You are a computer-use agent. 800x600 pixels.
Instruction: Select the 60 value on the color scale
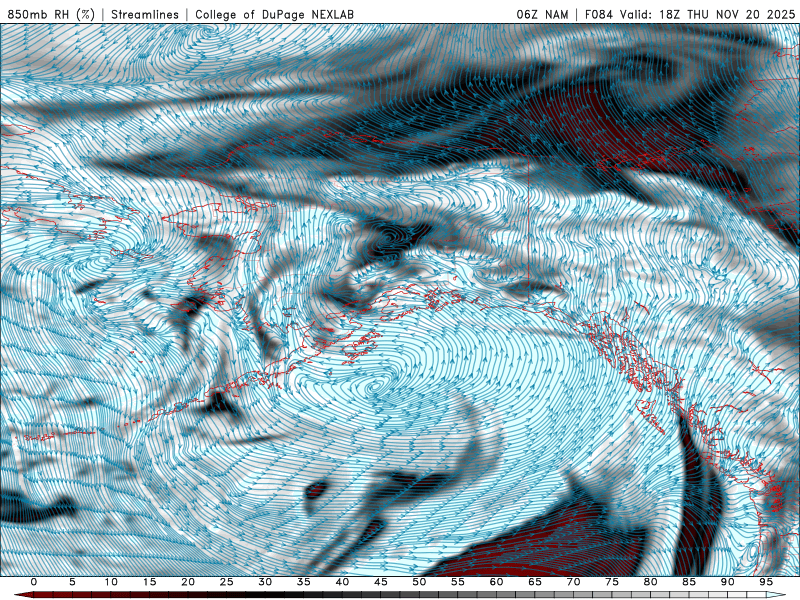(x=496, y=582)
